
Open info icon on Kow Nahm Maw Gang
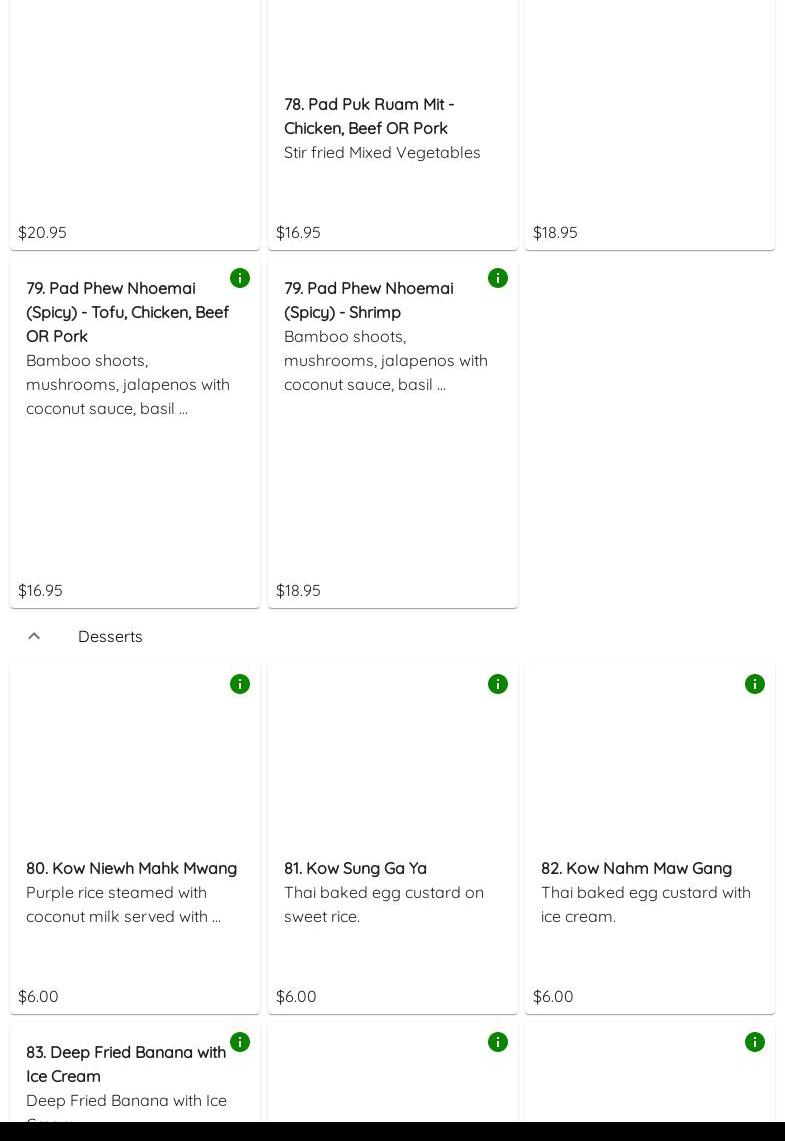point(755,684)
